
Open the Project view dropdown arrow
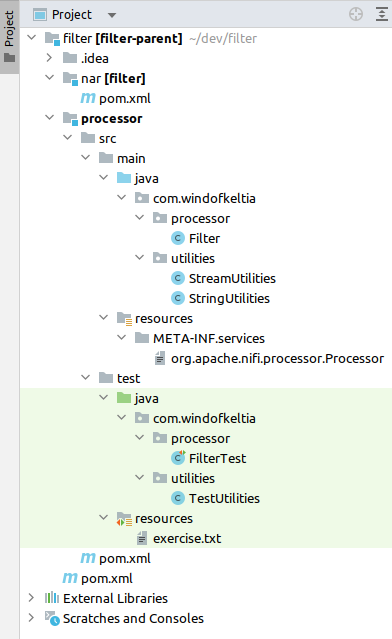(x=112, y=15)
